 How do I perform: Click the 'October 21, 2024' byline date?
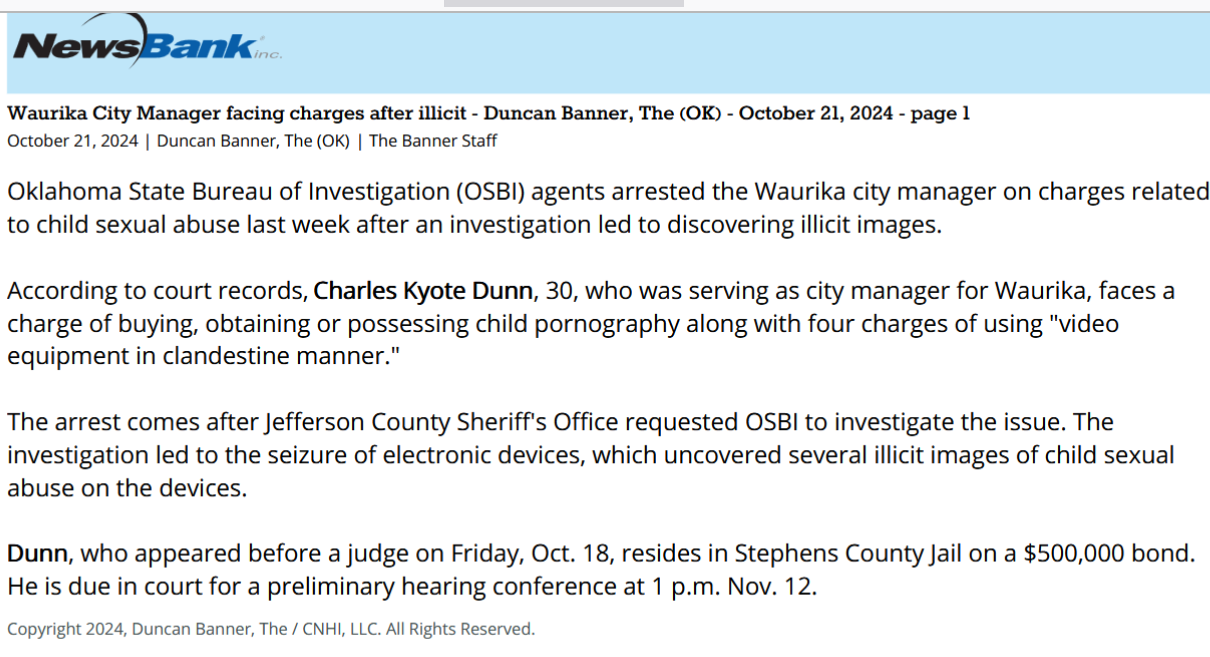73,141
